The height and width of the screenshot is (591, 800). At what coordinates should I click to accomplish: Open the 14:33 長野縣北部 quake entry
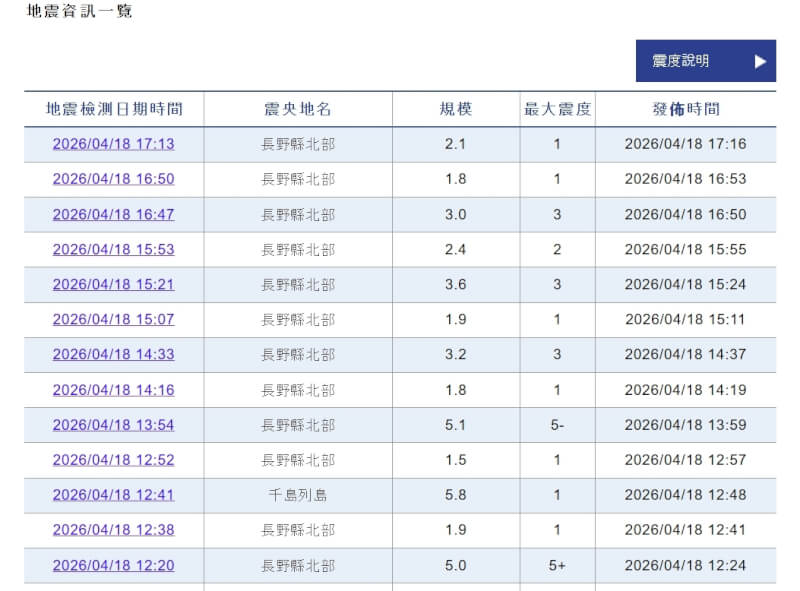[x=113, y=354]
